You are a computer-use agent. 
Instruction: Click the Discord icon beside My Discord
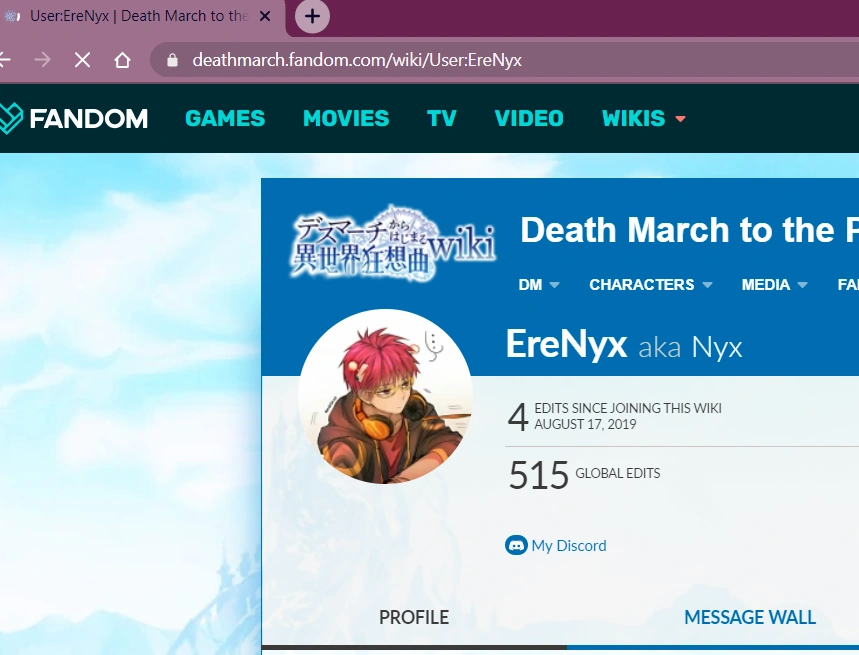pyautogui.click(x=516, y=545)
